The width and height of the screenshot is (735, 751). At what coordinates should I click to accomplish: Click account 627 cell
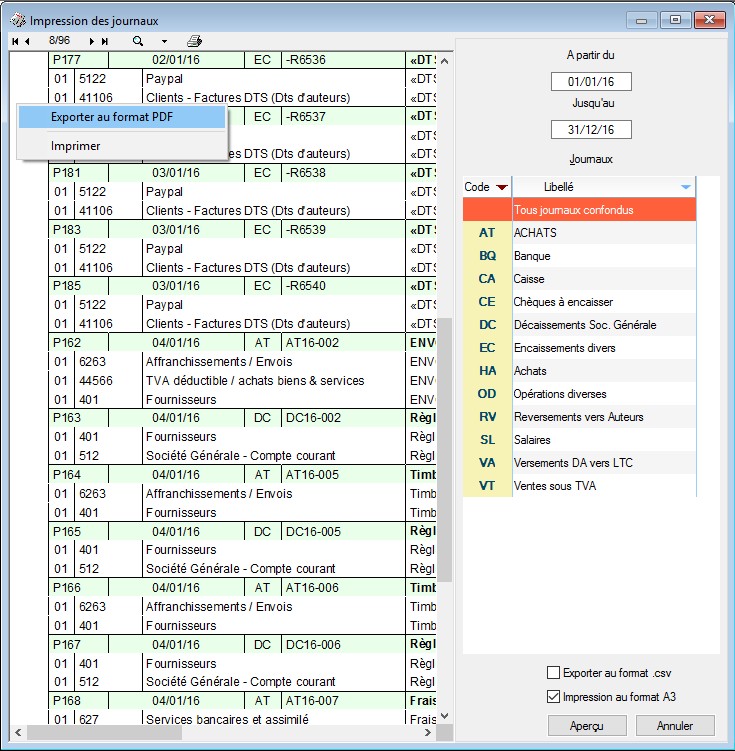coord(89,719)
